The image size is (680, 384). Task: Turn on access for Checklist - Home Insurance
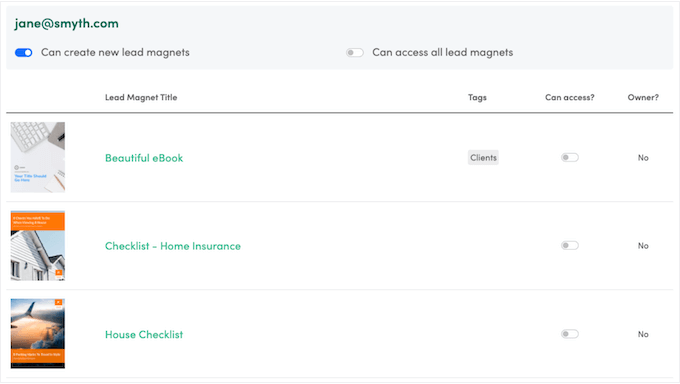569,246
